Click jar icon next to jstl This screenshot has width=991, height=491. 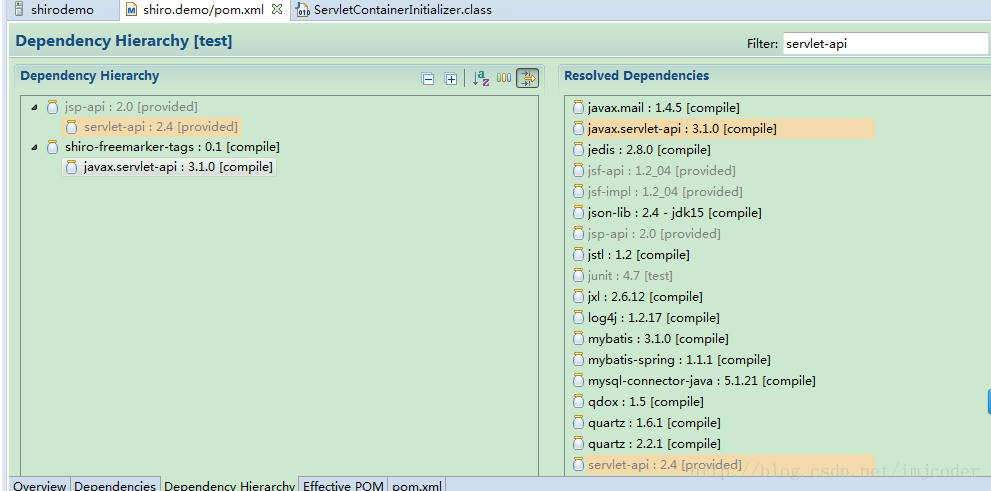pyautogui.click(x=578, y=255)
